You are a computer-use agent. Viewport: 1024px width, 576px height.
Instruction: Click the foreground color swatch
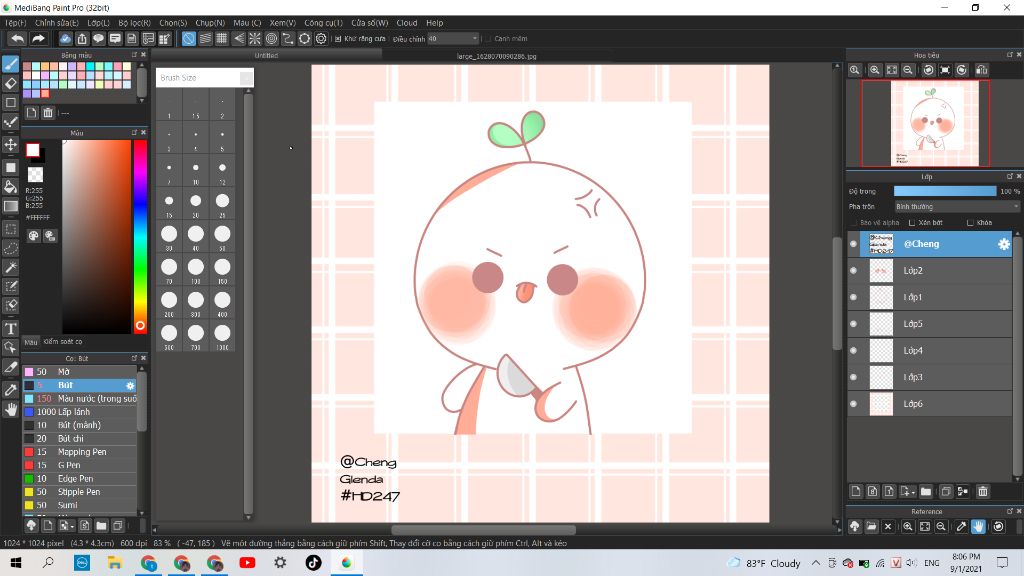point(33,150)
